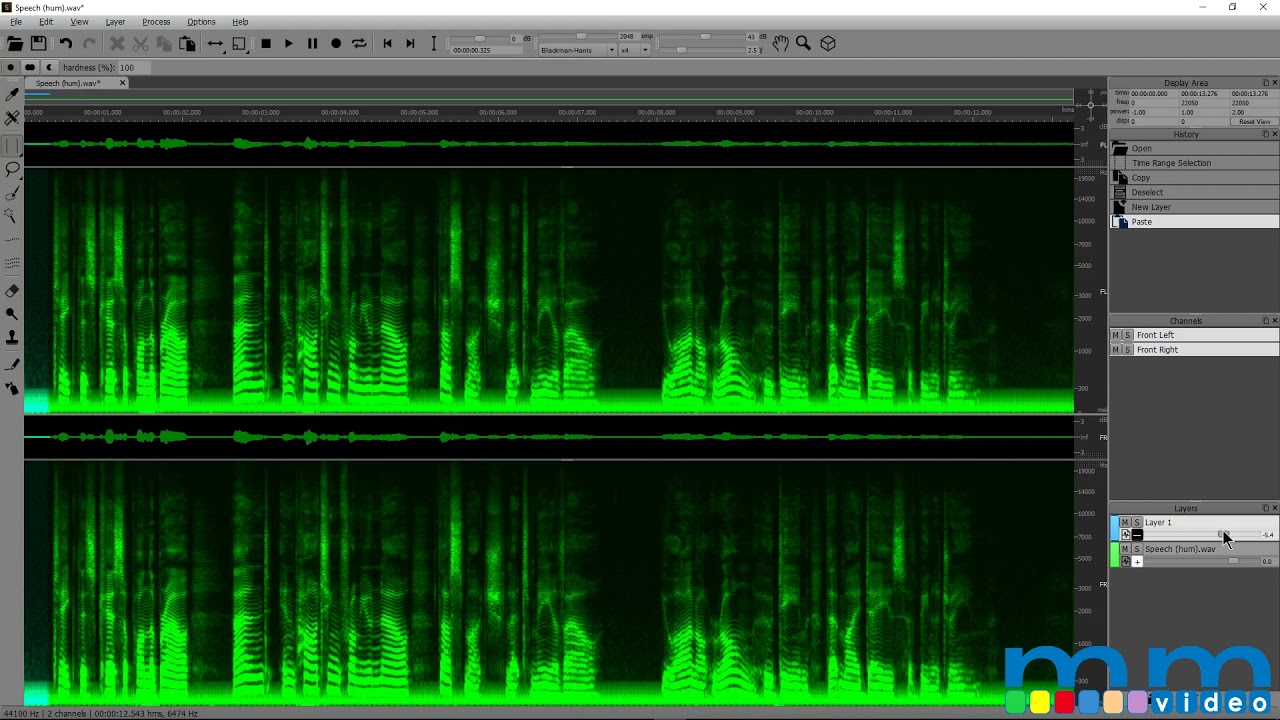Stop playback

click(266, 43)
